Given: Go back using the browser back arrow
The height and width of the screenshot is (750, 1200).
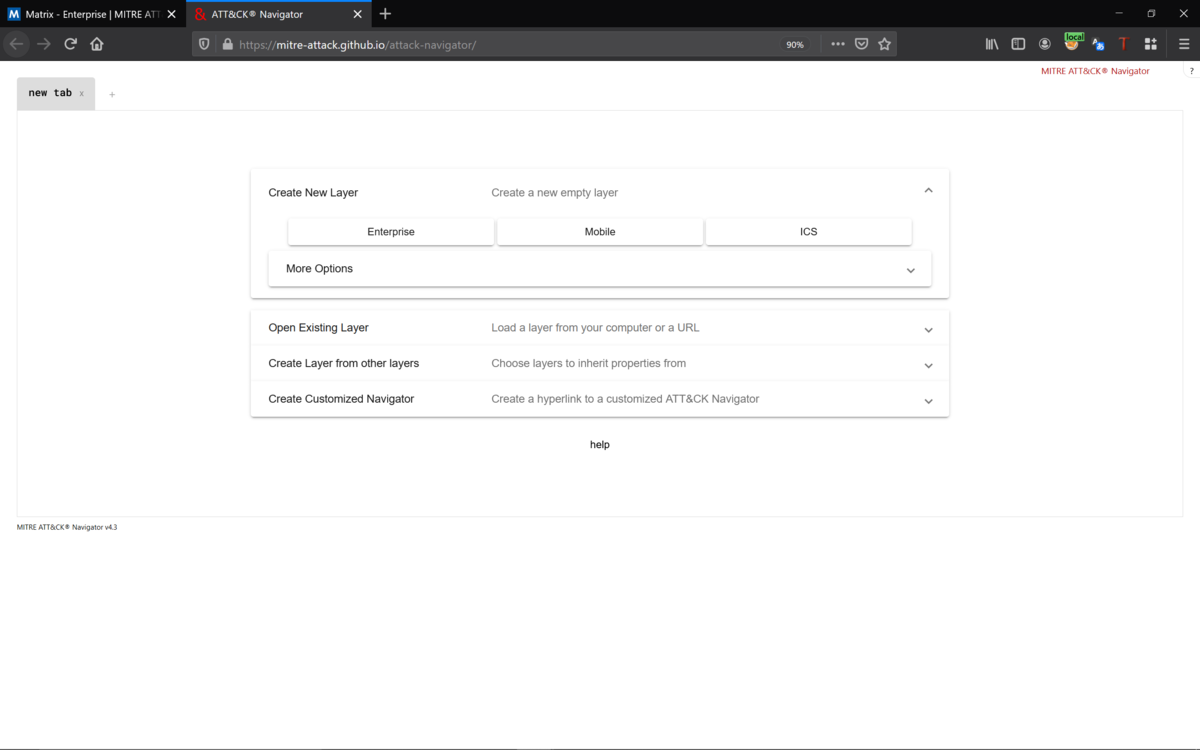Looking at the screenshot, I should [x=16, y=44].
